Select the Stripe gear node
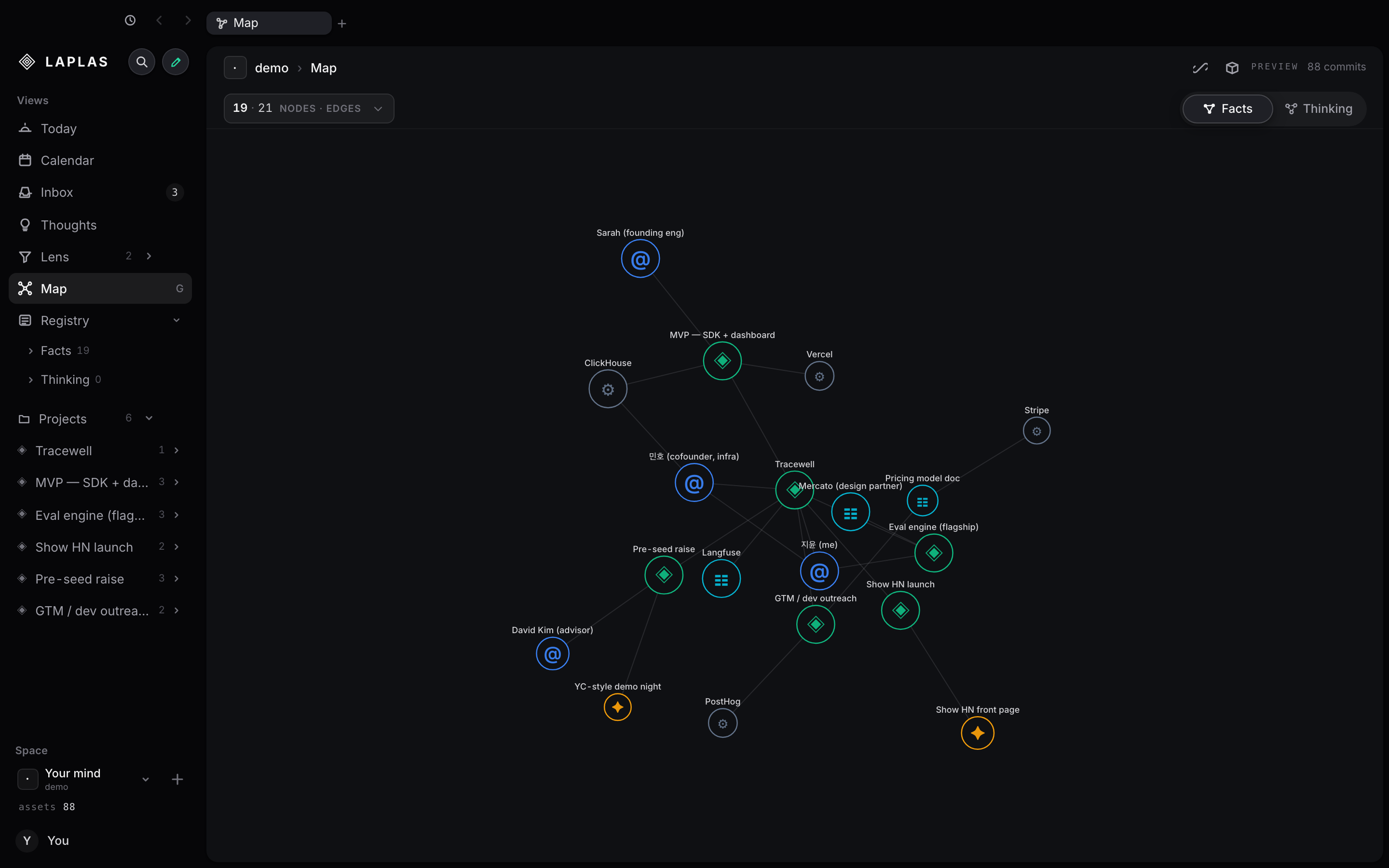This screenshot has width=1389, height=868. pyautogui.click(x=1036, y=431)
